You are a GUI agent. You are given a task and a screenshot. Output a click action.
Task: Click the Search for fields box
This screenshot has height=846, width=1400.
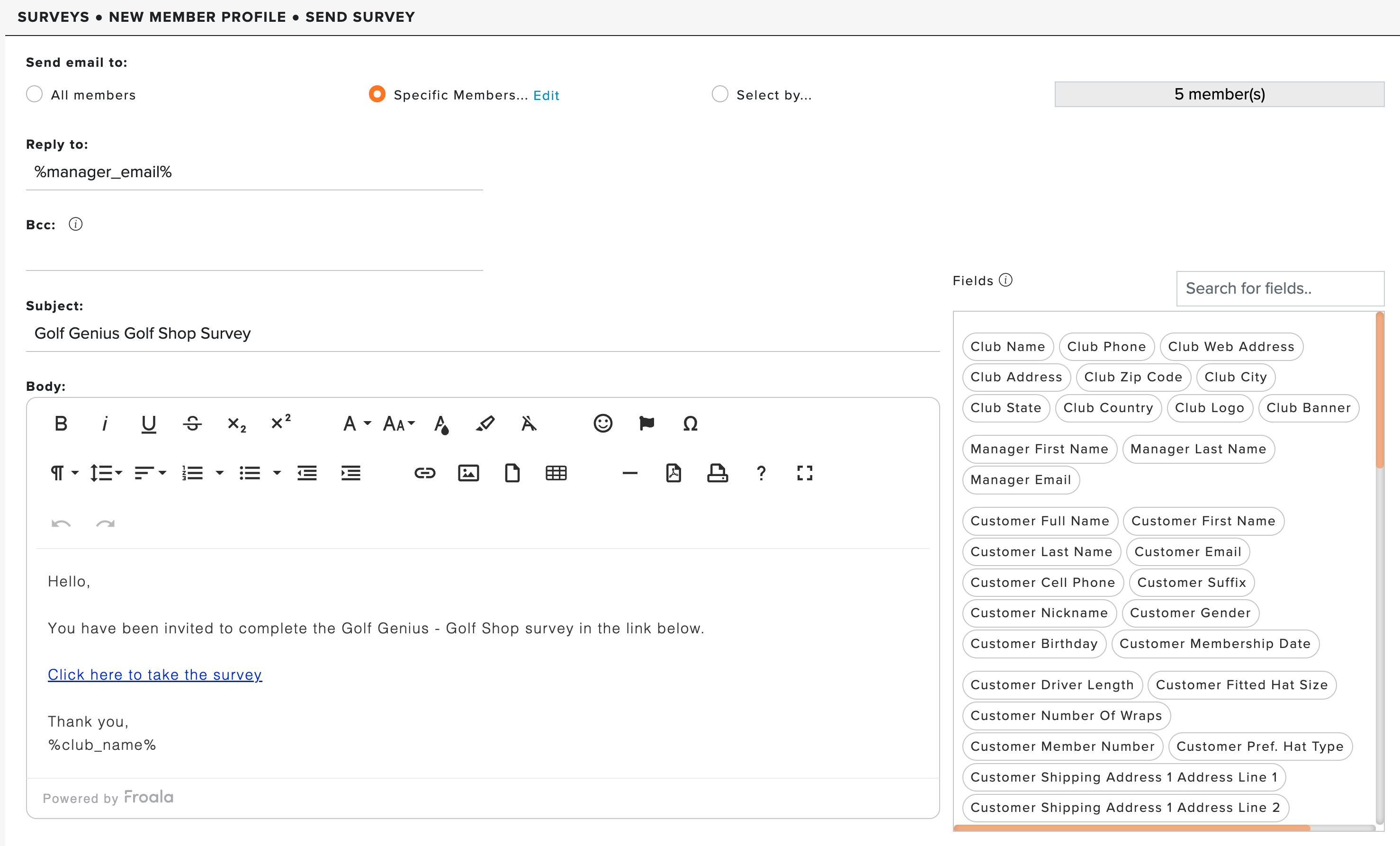tap(1280, 288)
